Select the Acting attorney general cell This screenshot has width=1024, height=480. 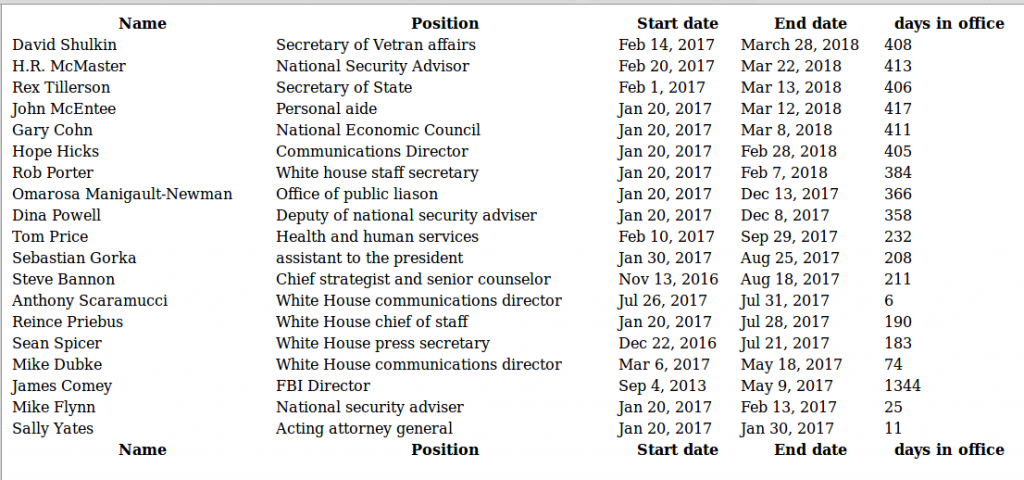point(364,428)
